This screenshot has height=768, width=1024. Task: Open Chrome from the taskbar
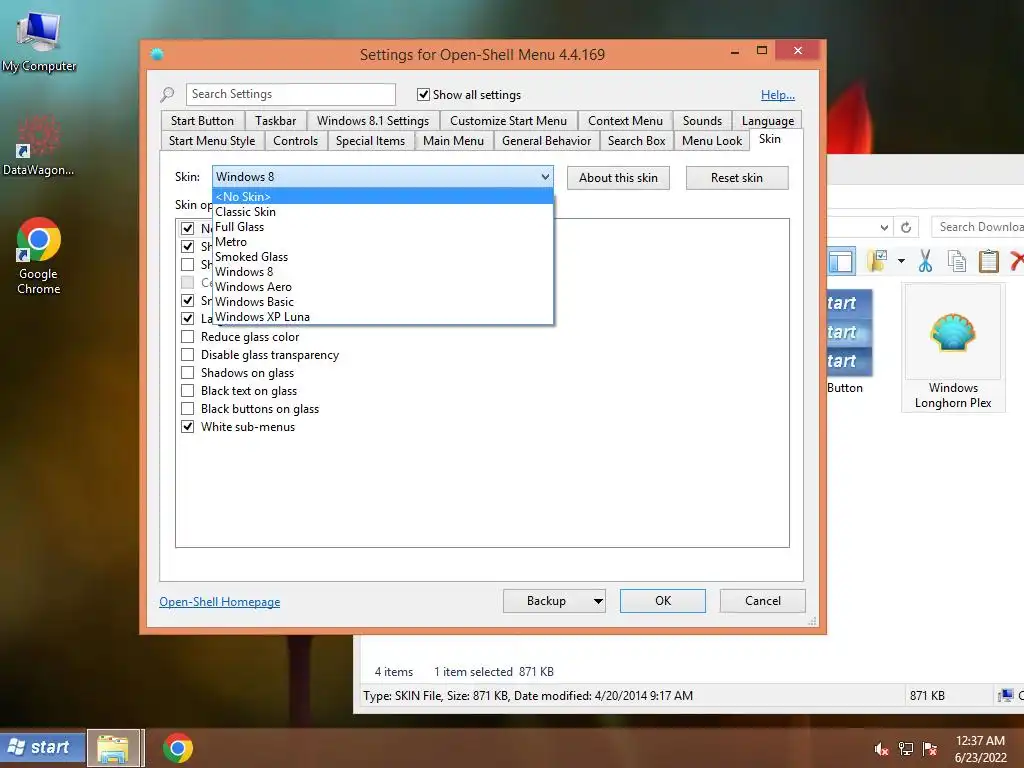[x=178, y=748]
